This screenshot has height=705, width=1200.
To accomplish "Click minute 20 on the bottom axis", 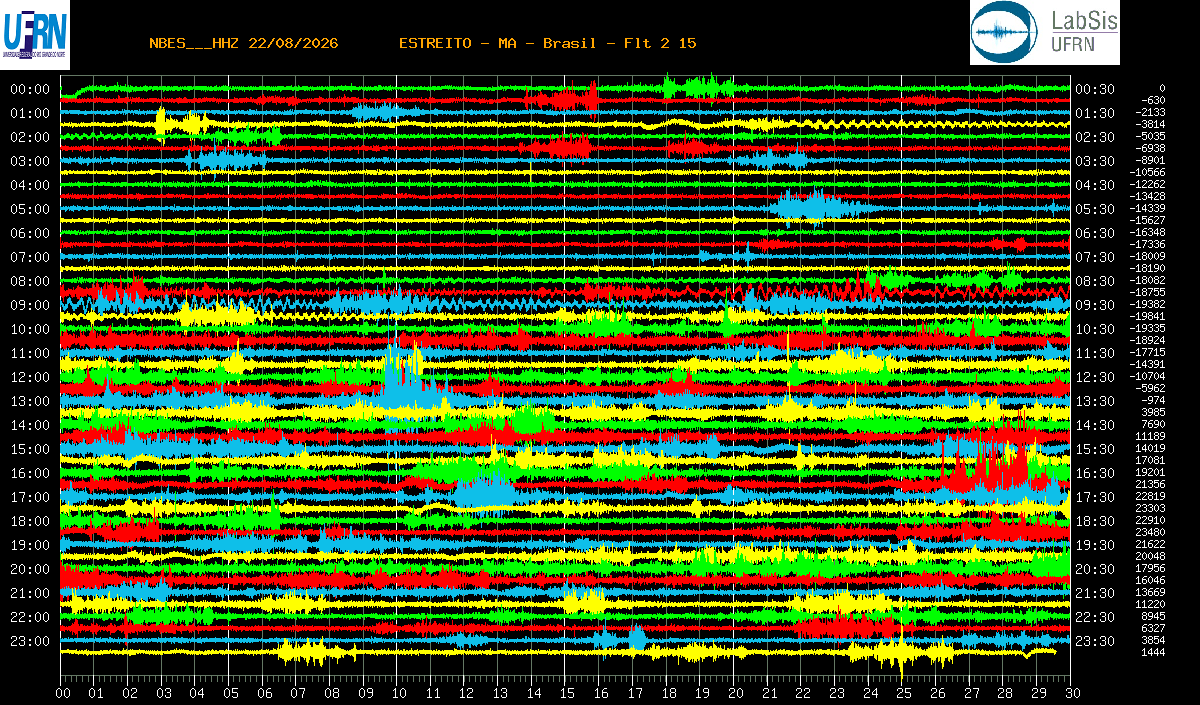I will tap(734, 694).
